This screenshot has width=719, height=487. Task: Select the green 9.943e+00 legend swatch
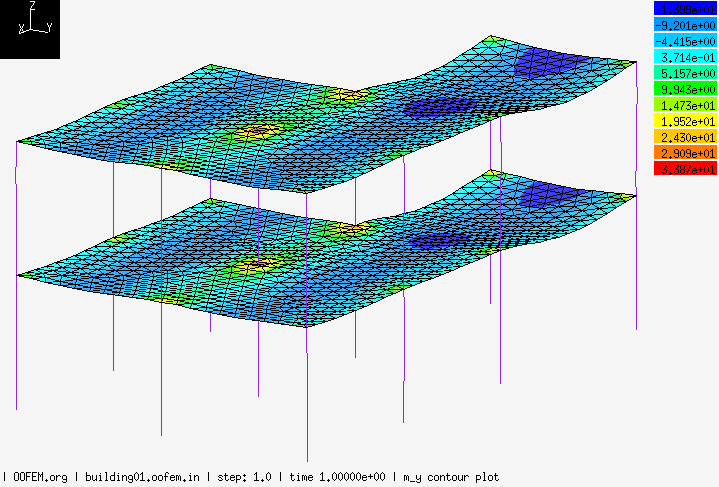click(685, 89)
